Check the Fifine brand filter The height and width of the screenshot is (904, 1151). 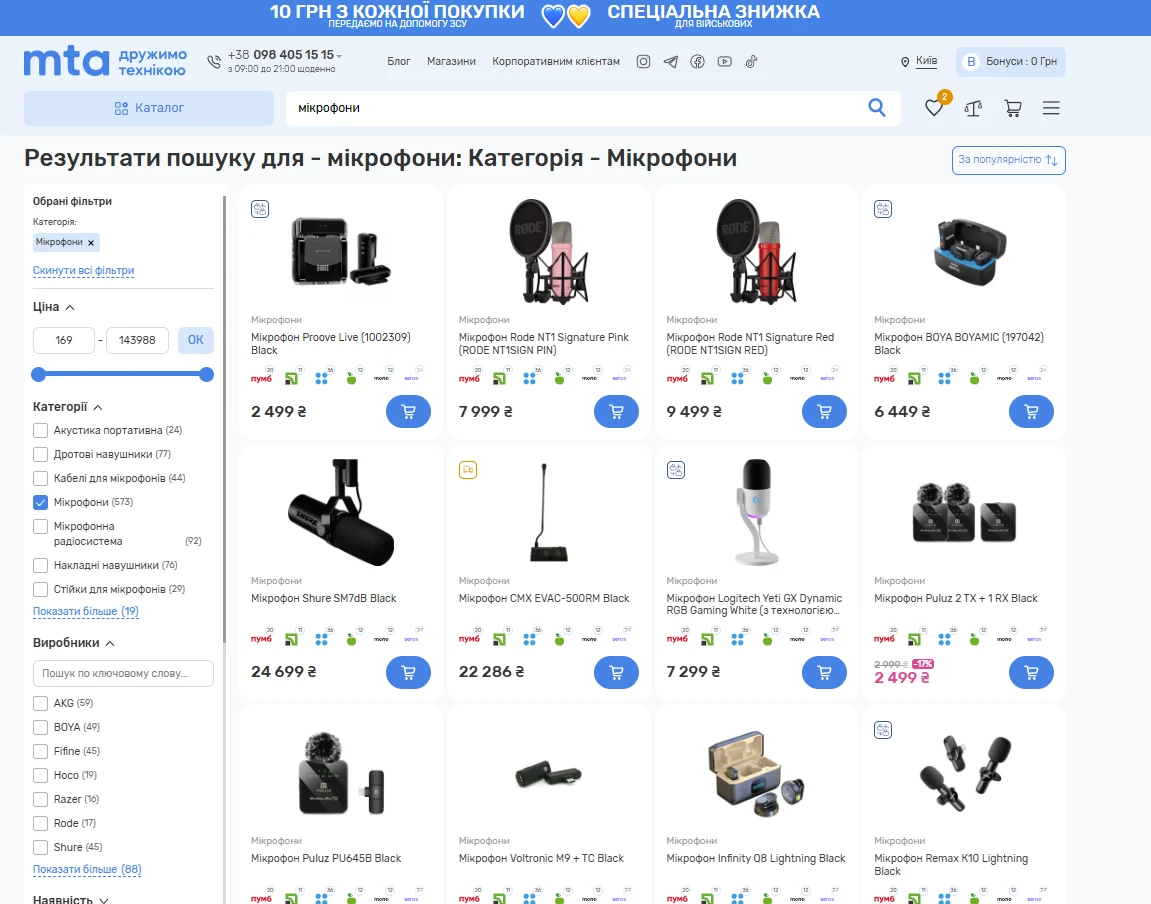pyautogui.click(x=40, y=751)
